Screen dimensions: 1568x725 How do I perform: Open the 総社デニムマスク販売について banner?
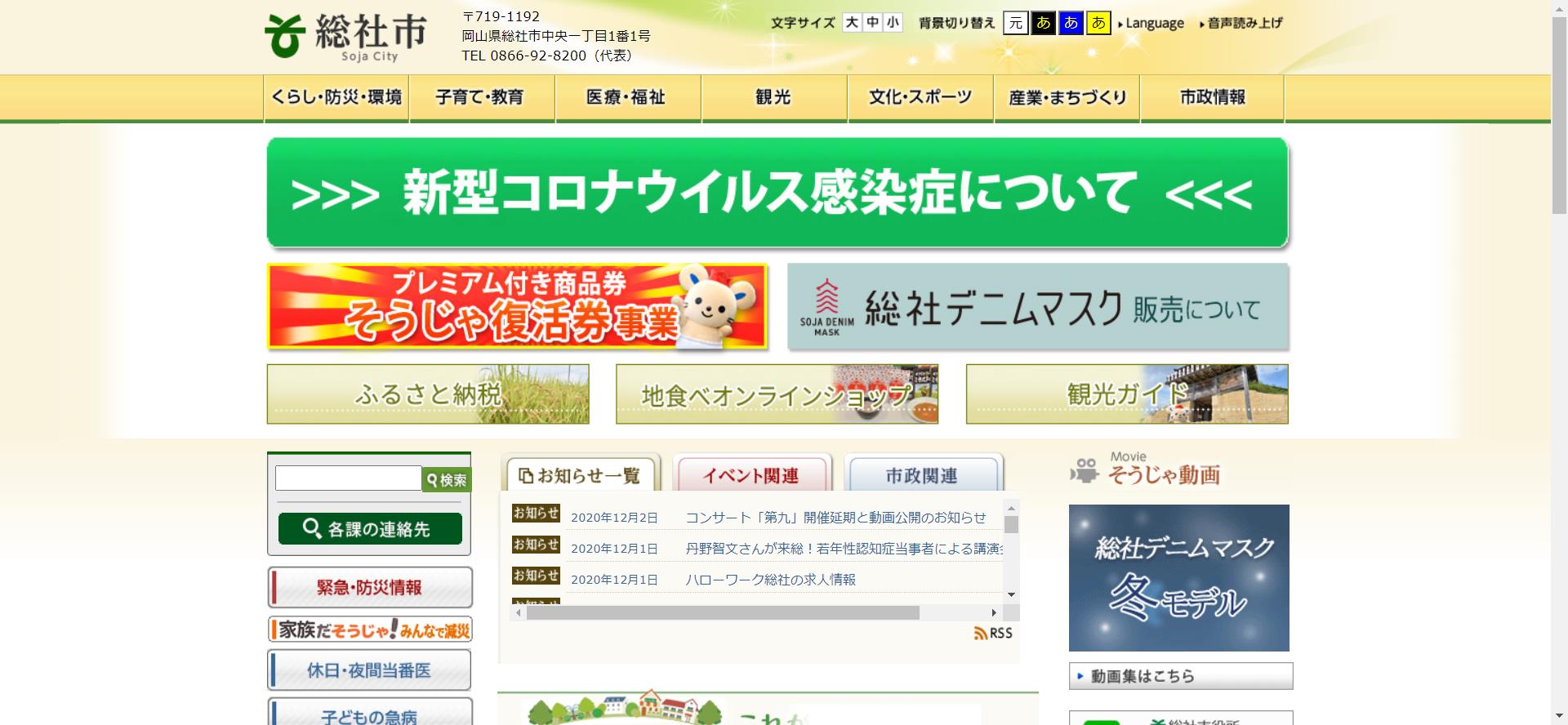1038,307
